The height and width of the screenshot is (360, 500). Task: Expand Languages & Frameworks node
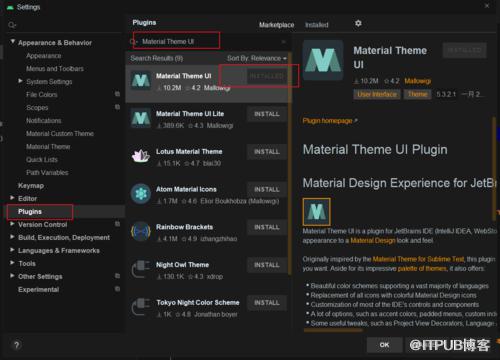point(12,250)
